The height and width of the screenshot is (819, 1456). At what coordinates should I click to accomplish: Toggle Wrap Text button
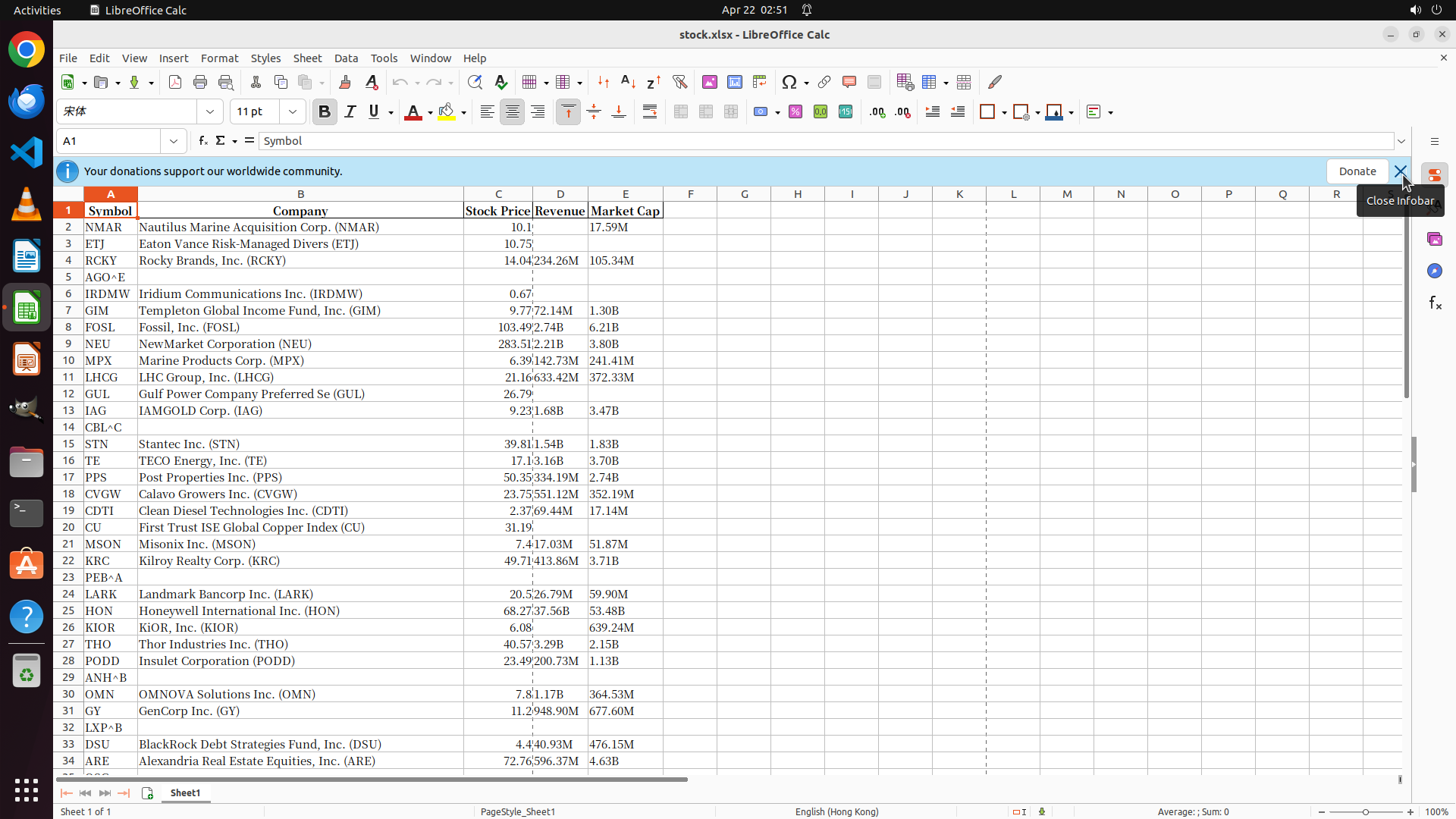650,112
